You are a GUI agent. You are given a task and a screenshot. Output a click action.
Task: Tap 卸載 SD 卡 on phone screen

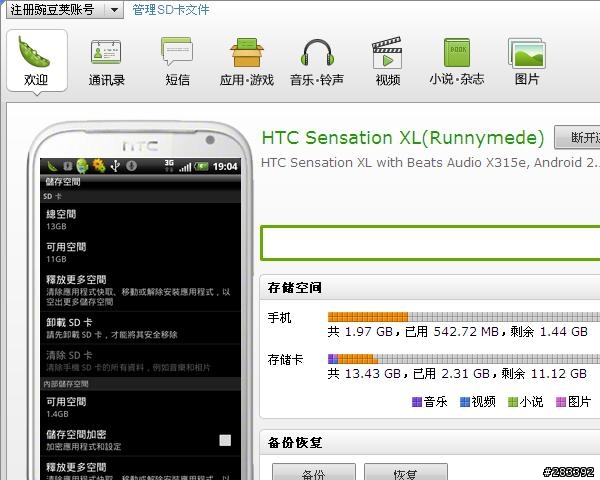pyautogui.click(x=140, y=328)
